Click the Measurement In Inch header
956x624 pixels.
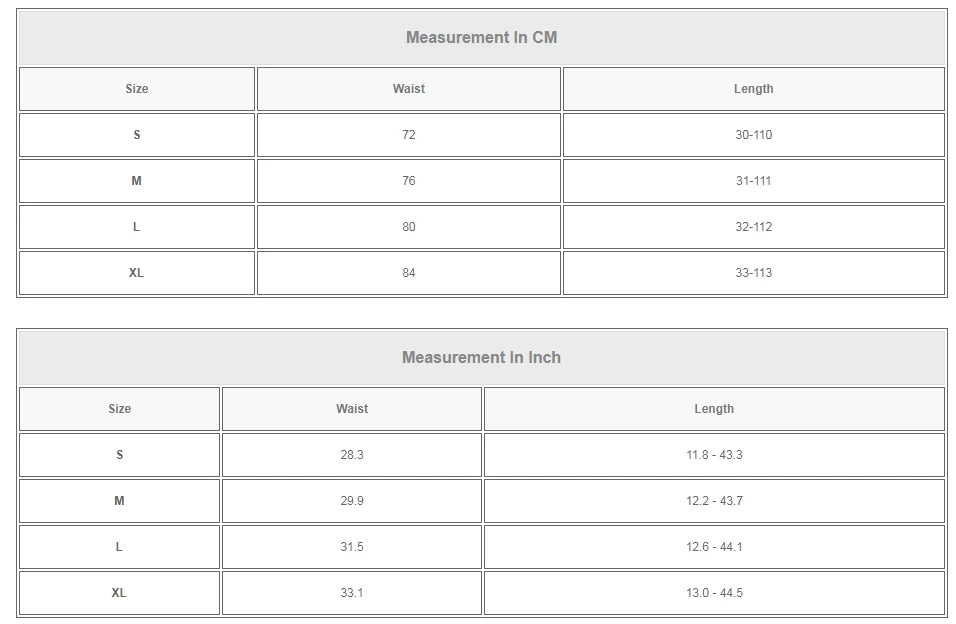tap(481, 358)
